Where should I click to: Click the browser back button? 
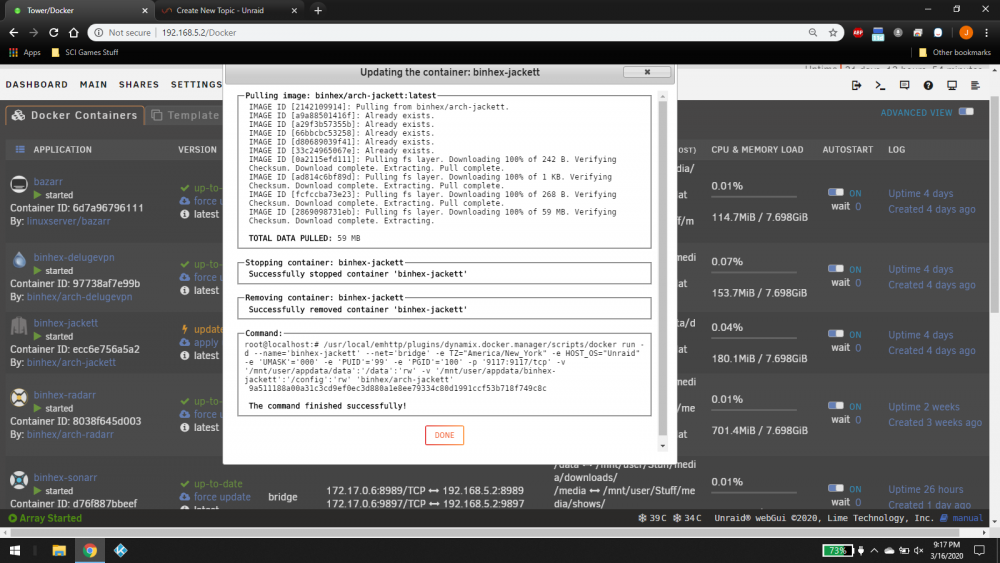point(14,33)
